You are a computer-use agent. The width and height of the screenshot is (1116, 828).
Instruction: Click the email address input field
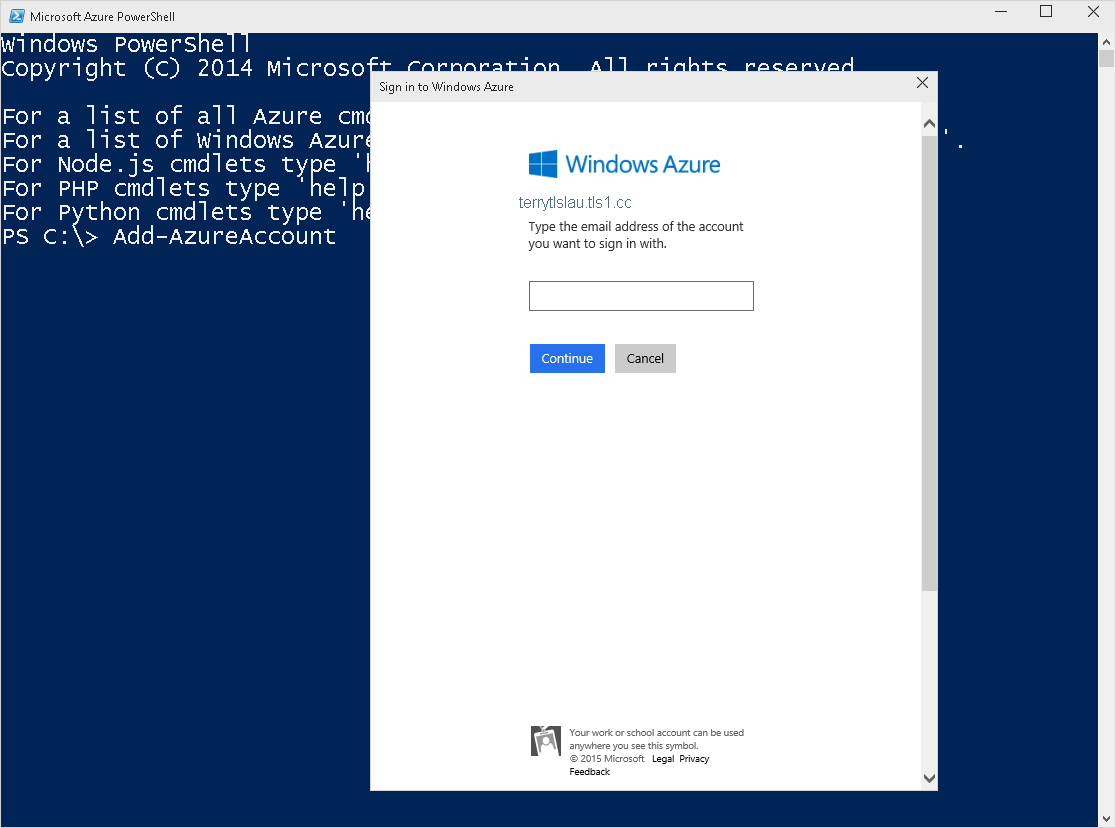[641, 295]
